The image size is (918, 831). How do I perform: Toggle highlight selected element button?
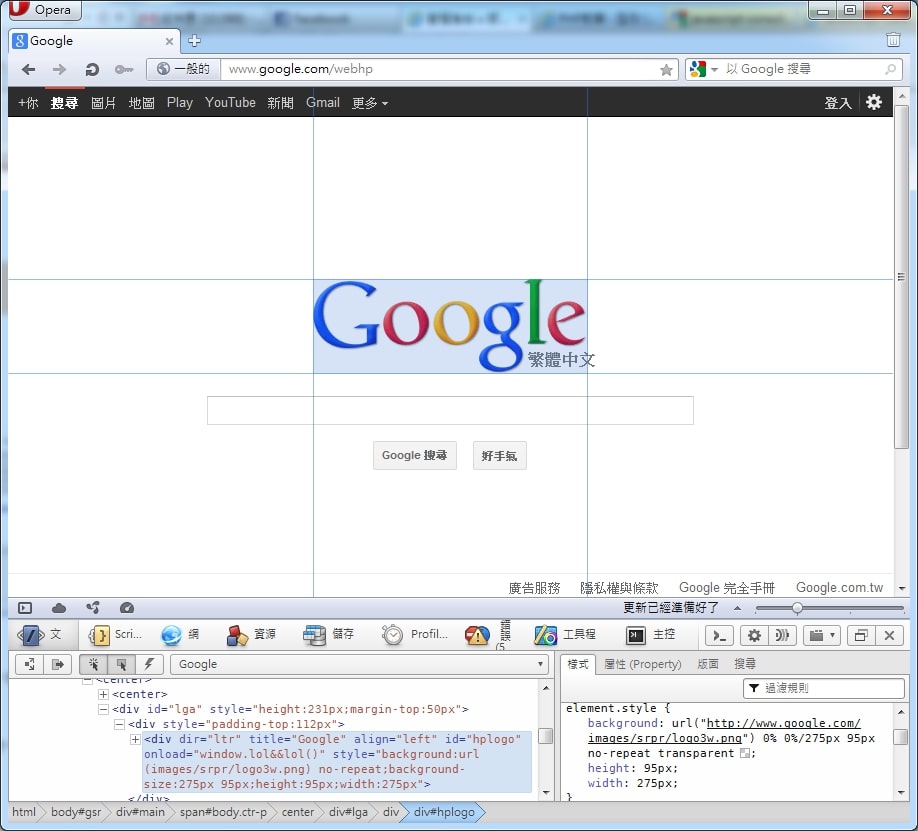click(x=121, y=664)
